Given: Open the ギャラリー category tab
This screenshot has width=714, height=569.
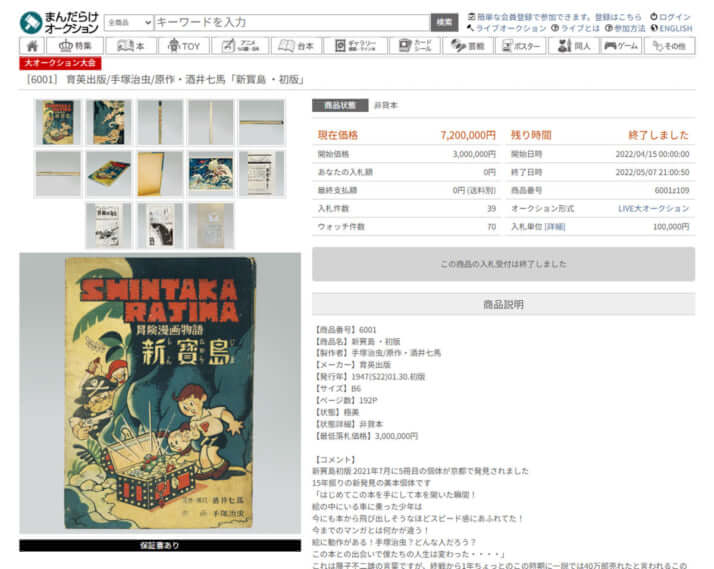Looking at the screenshot, I should 355,46.
